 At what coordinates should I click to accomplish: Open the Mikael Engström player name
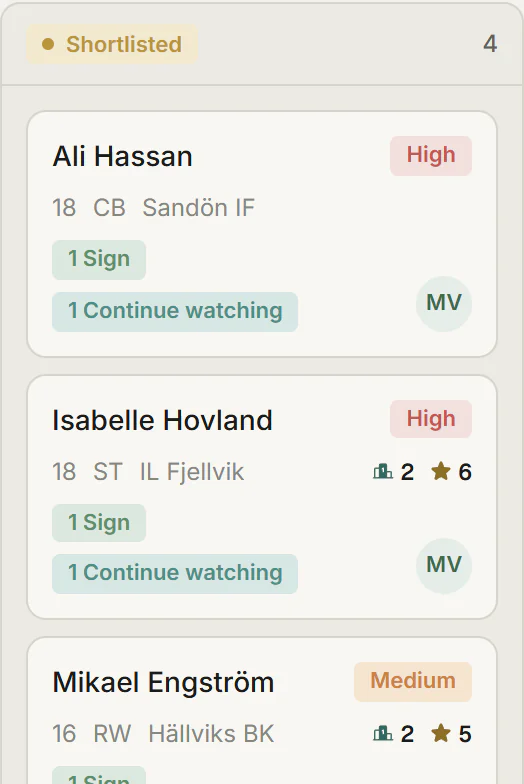(164, 682)
